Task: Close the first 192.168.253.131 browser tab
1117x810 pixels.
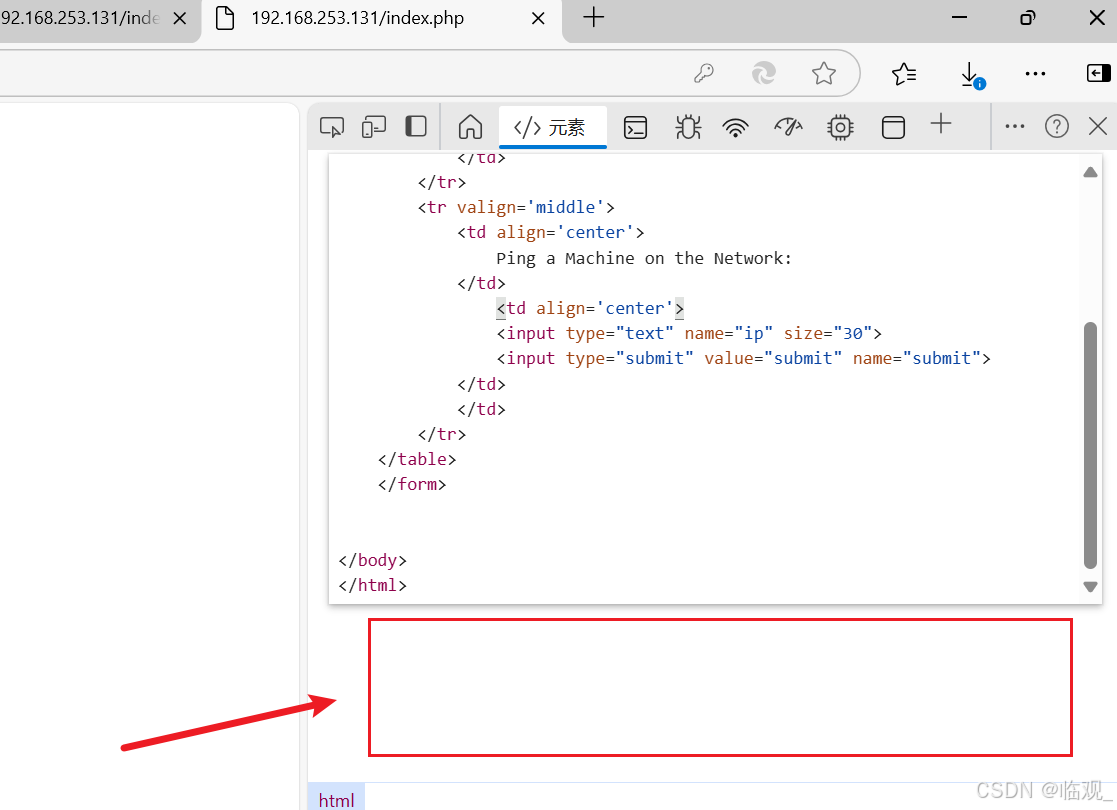Action: point(180,19)
